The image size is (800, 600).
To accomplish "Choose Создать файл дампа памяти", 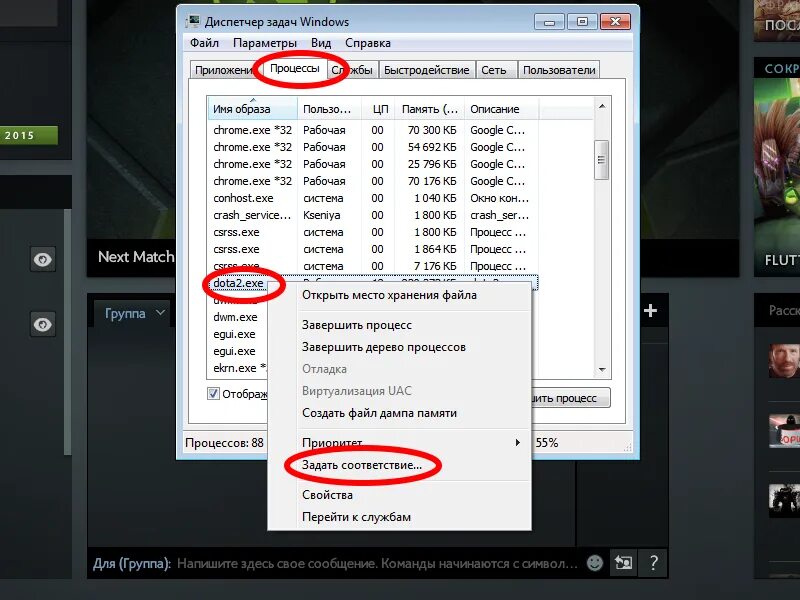I will [x=379, y=413].
